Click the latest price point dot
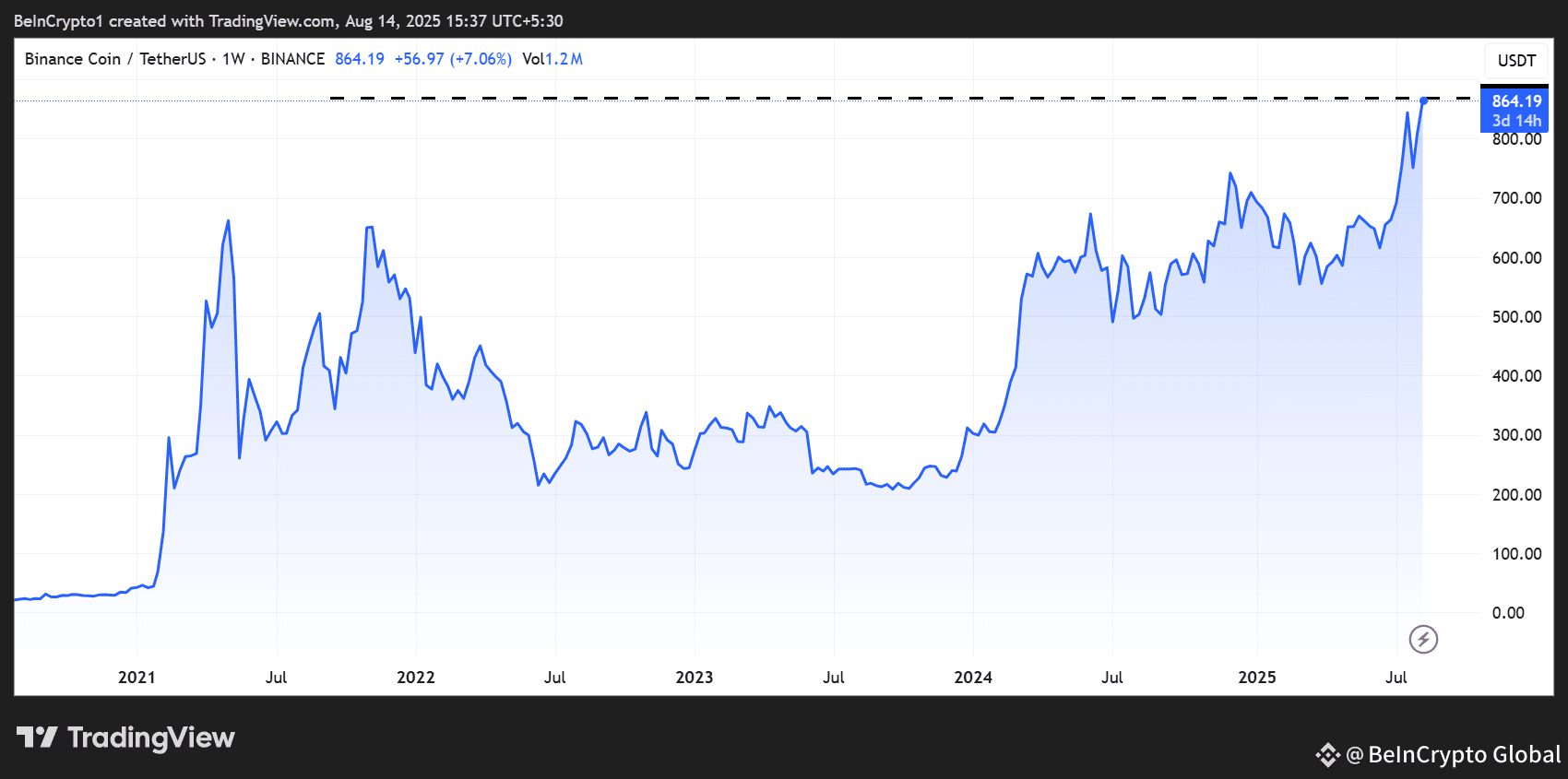 coord(1423,100)
